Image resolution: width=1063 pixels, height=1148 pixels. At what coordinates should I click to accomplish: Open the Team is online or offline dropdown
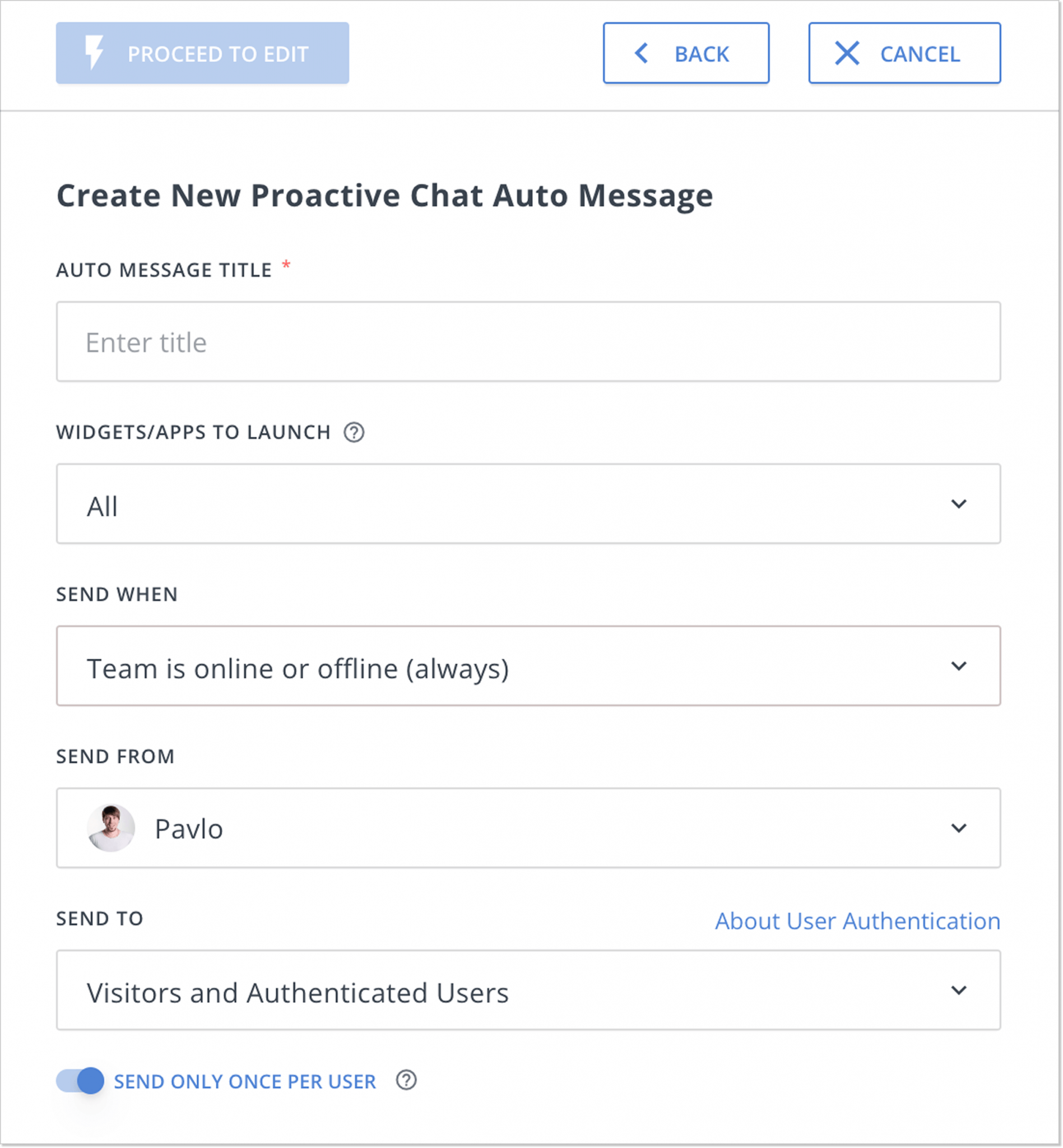click(x=528, y=667)
